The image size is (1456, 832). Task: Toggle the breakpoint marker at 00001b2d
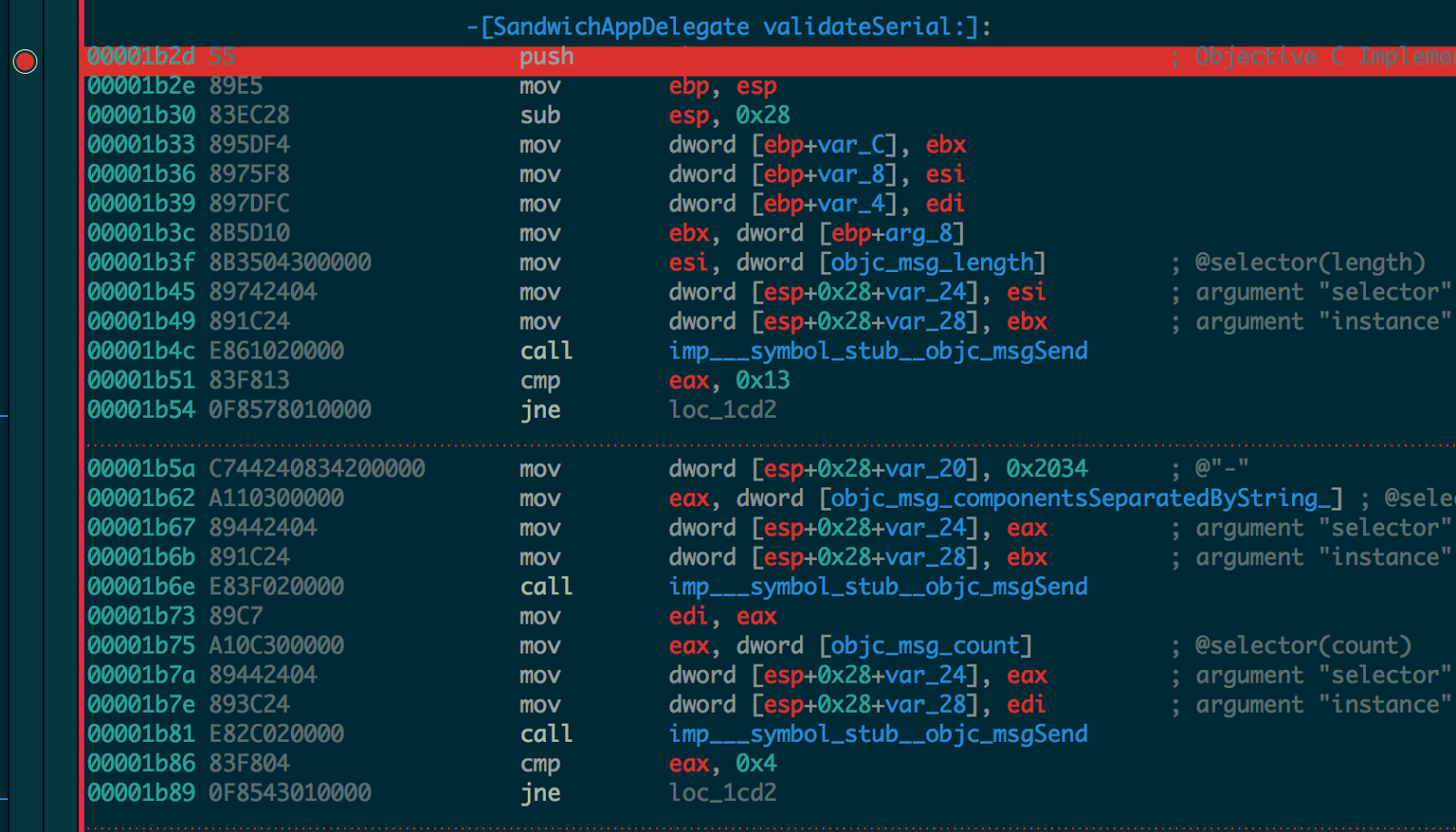tap(25, 61)
